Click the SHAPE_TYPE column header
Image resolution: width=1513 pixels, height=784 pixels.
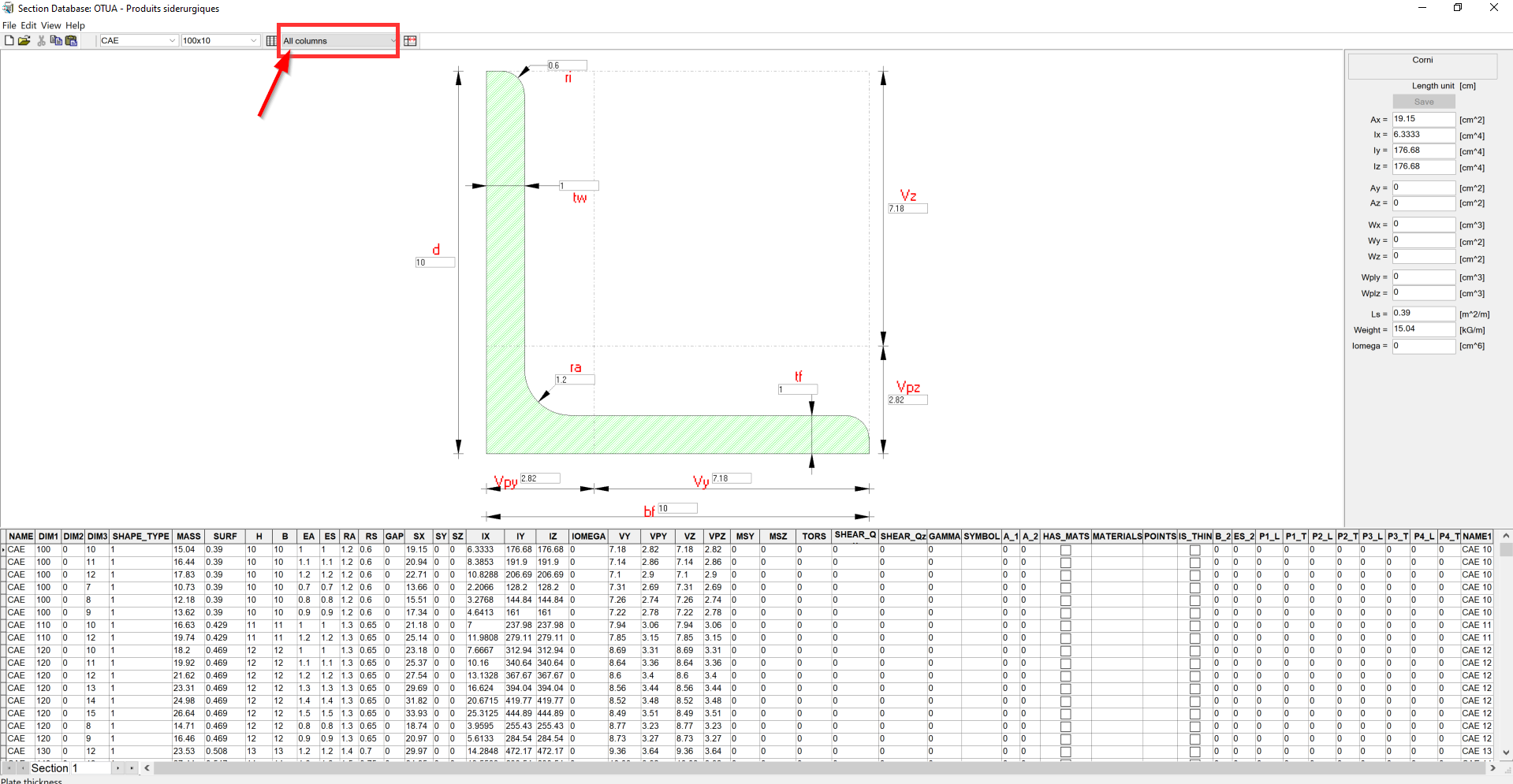point(141,537)
